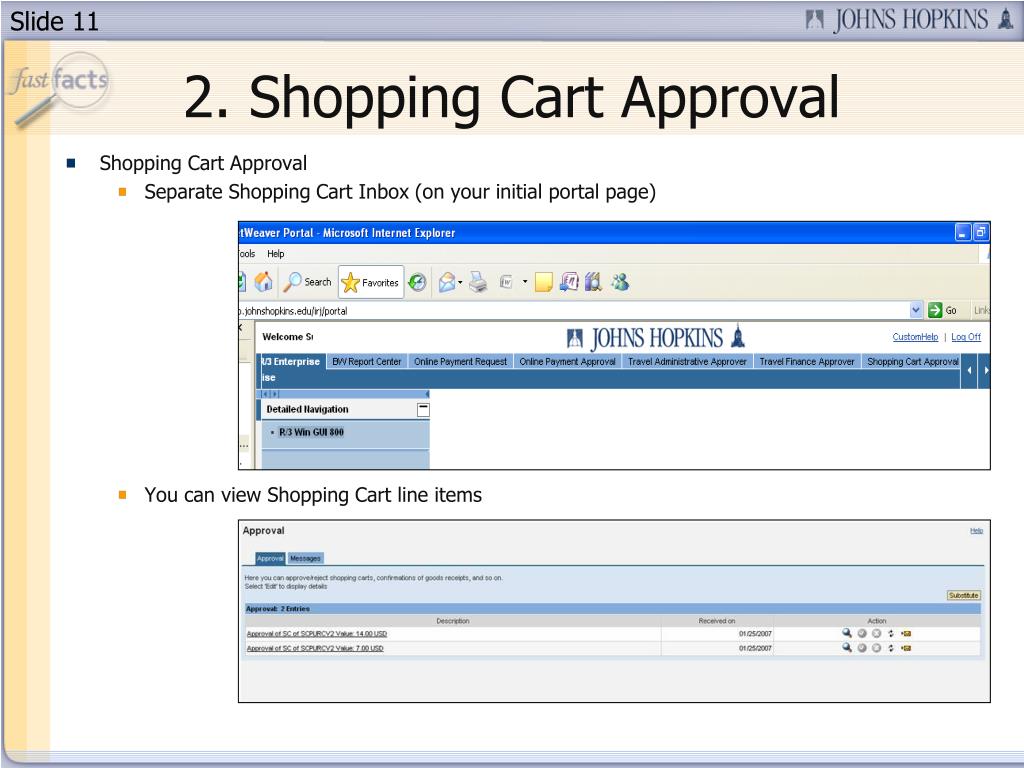This screenshot has width=1024, height=768.
Task: Click the Substitute button
Action: pyautogui.click(x=963, y=596)
